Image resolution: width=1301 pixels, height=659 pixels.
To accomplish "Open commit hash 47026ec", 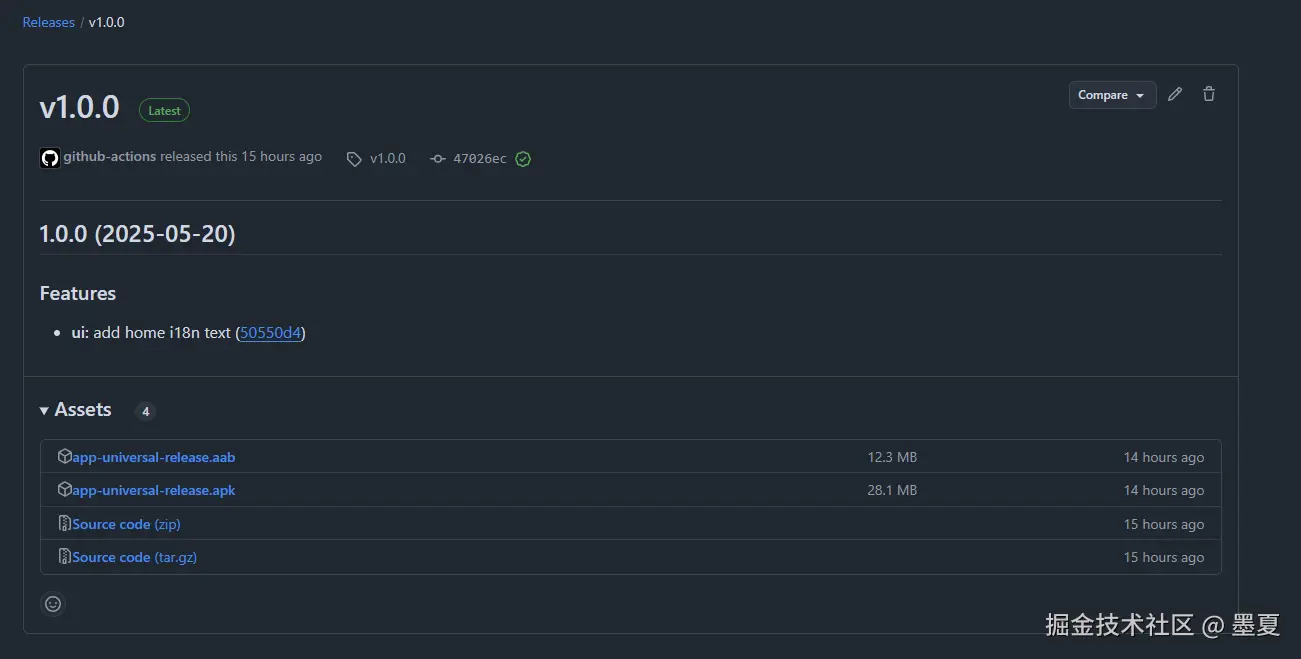I will coord(480,159).
